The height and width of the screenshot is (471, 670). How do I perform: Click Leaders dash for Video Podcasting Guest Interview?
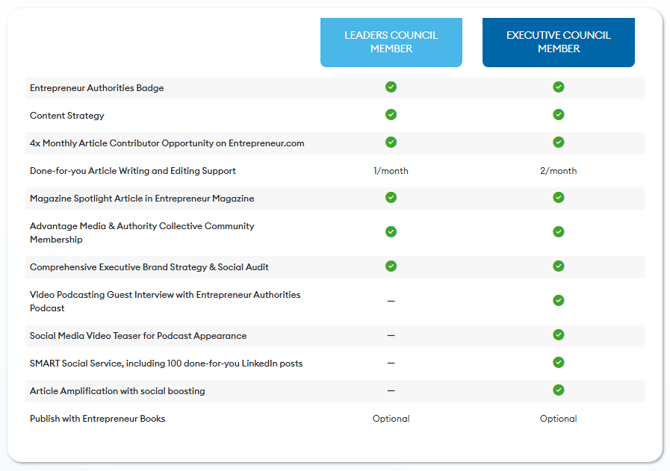click(x=391, y=301)
